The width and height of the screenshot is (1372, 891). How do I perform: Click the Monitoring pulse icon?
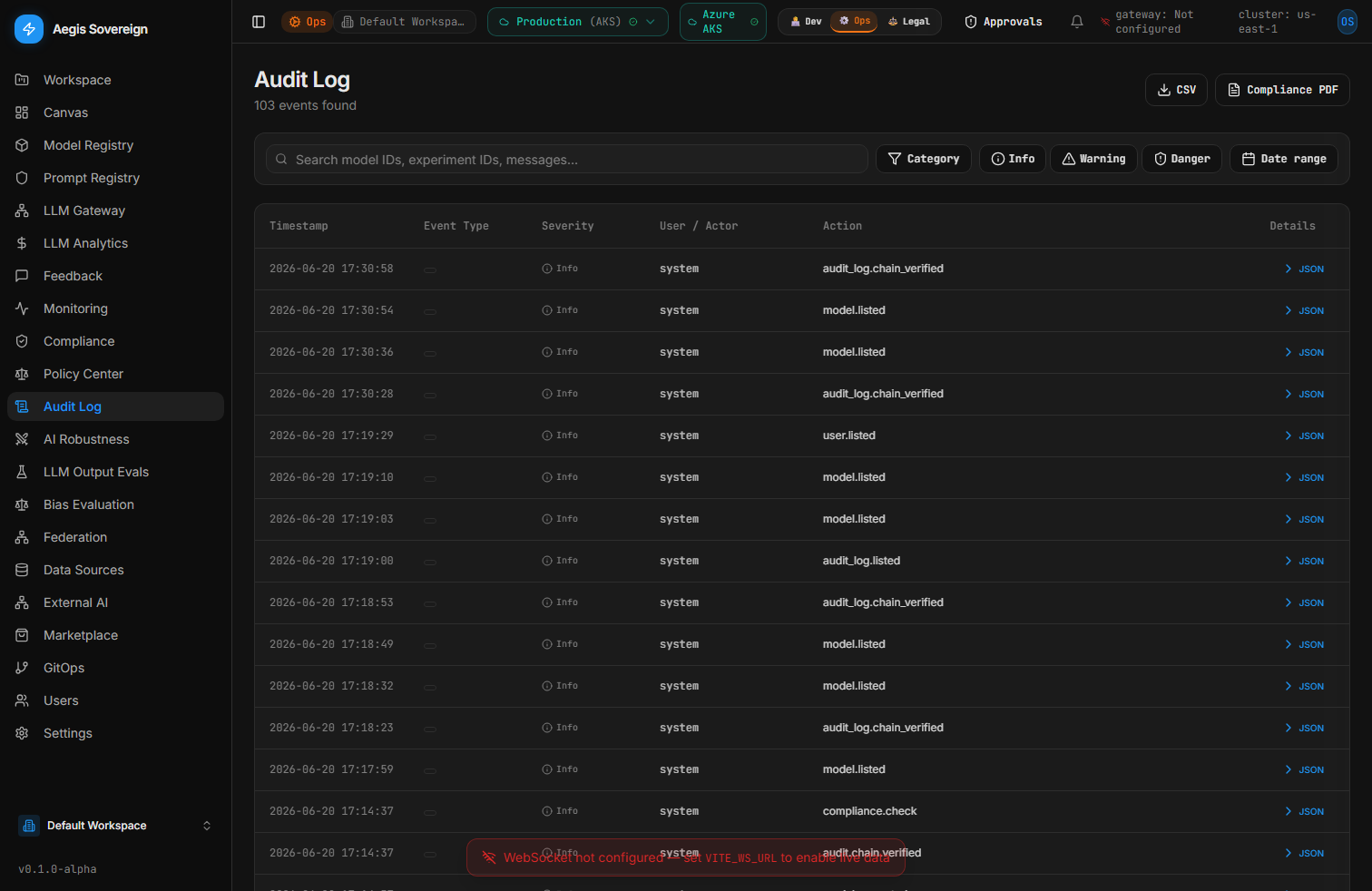click(22, 308)
